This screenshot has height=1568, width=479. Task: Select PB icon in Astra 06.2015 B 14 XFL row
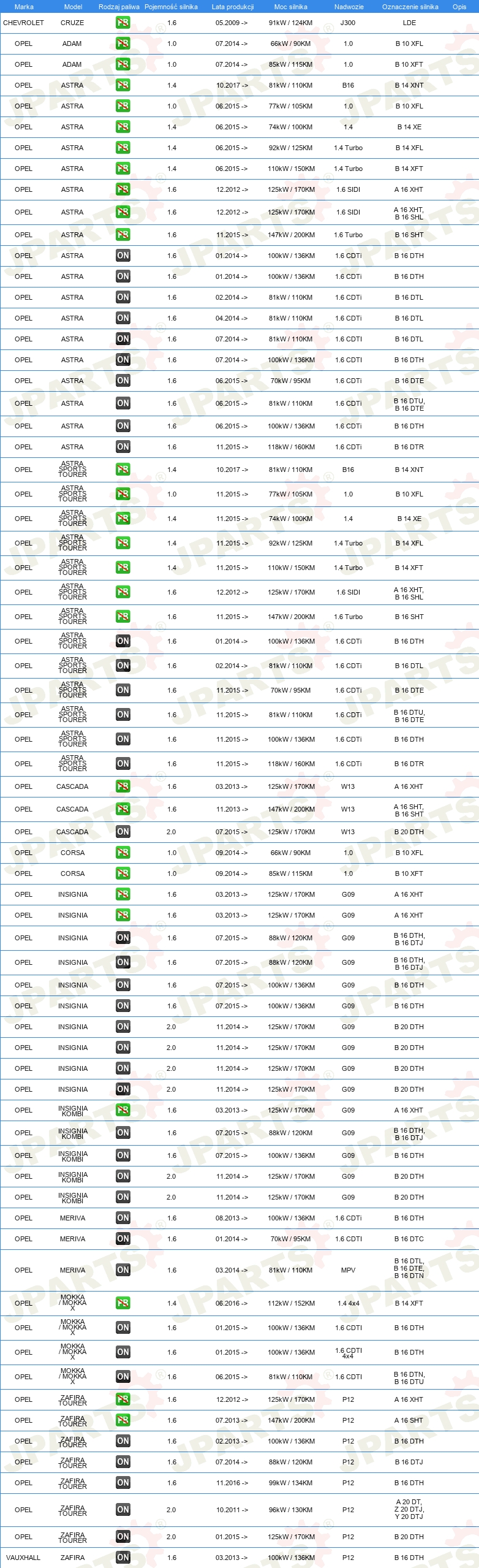pos(123,148)
